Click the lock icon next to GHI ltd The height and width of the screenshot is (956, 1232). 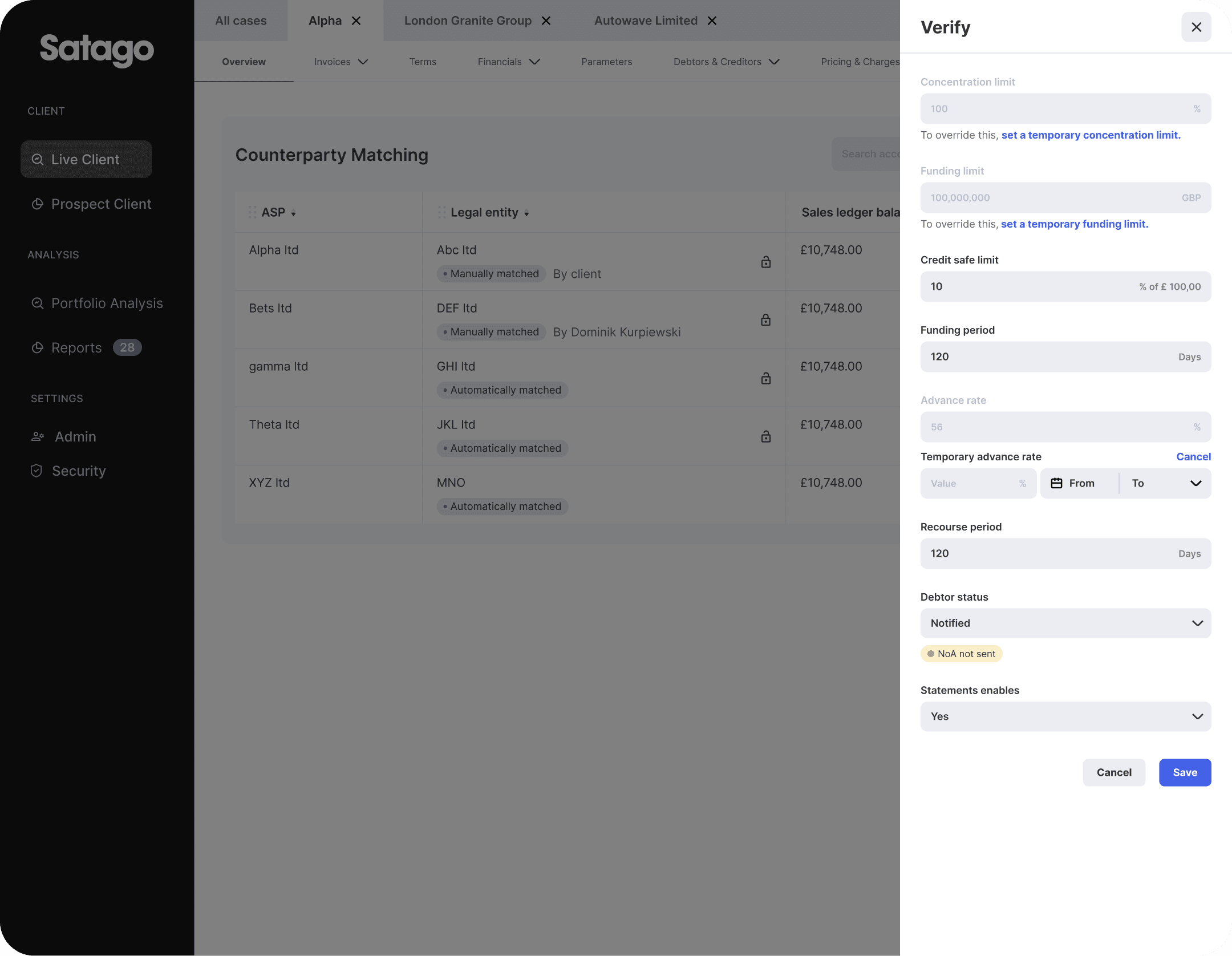[765, 378]
